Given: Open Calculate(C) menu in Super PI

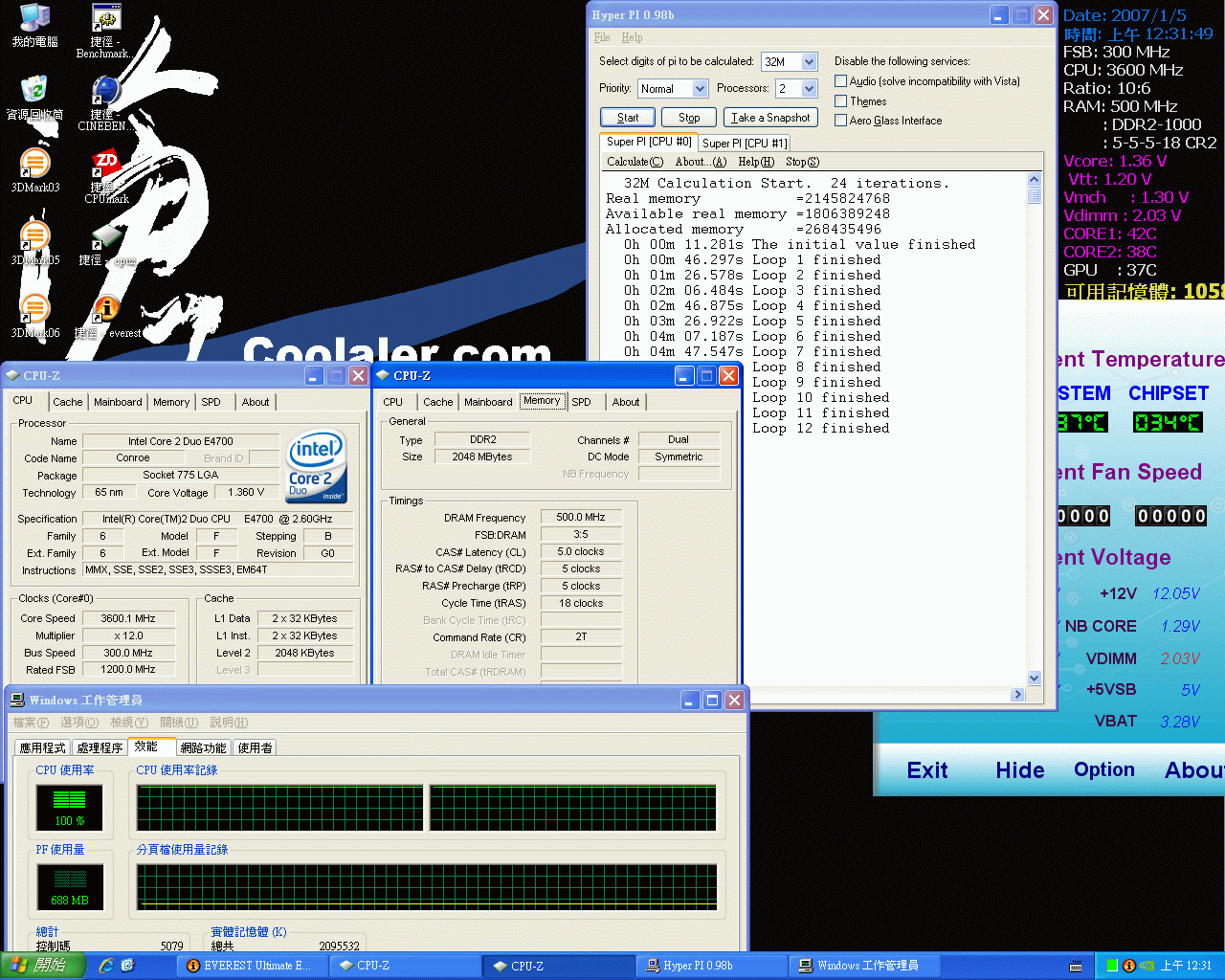Looking at the screenshot, I should point(635,162).
